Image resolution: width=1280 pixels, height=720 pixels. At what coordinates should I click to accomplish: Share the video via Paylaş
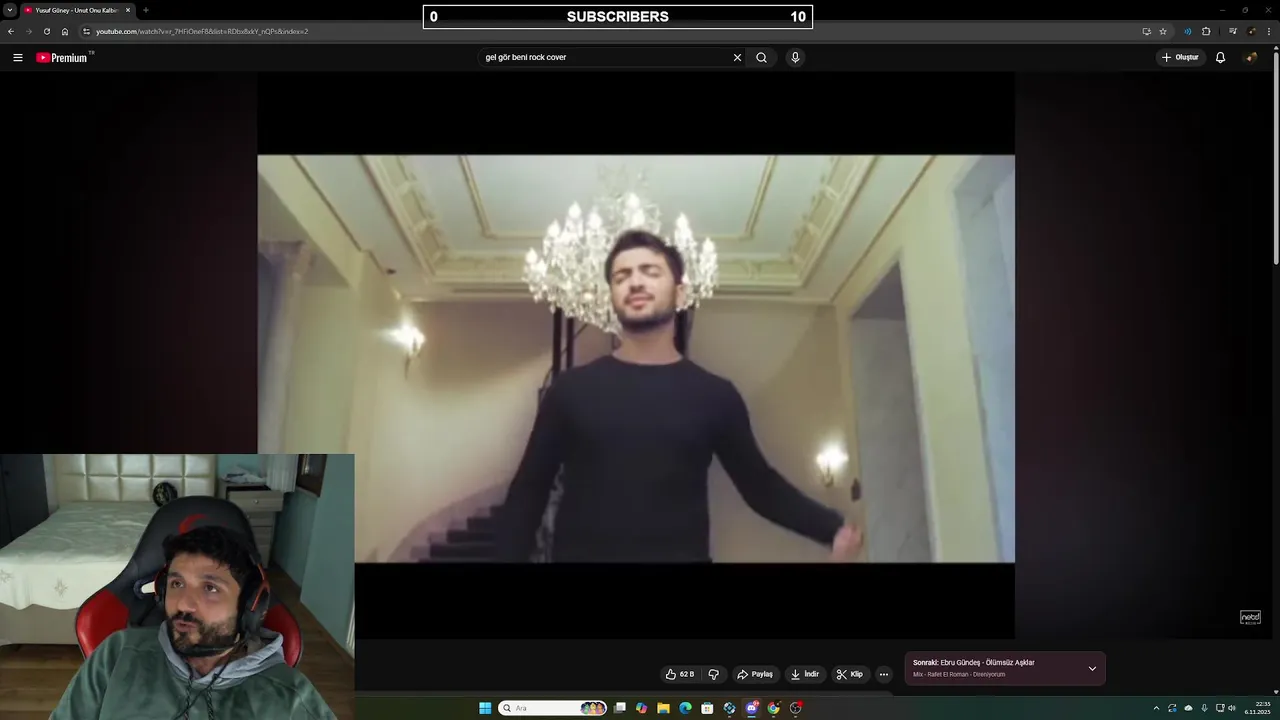(755, 674)
